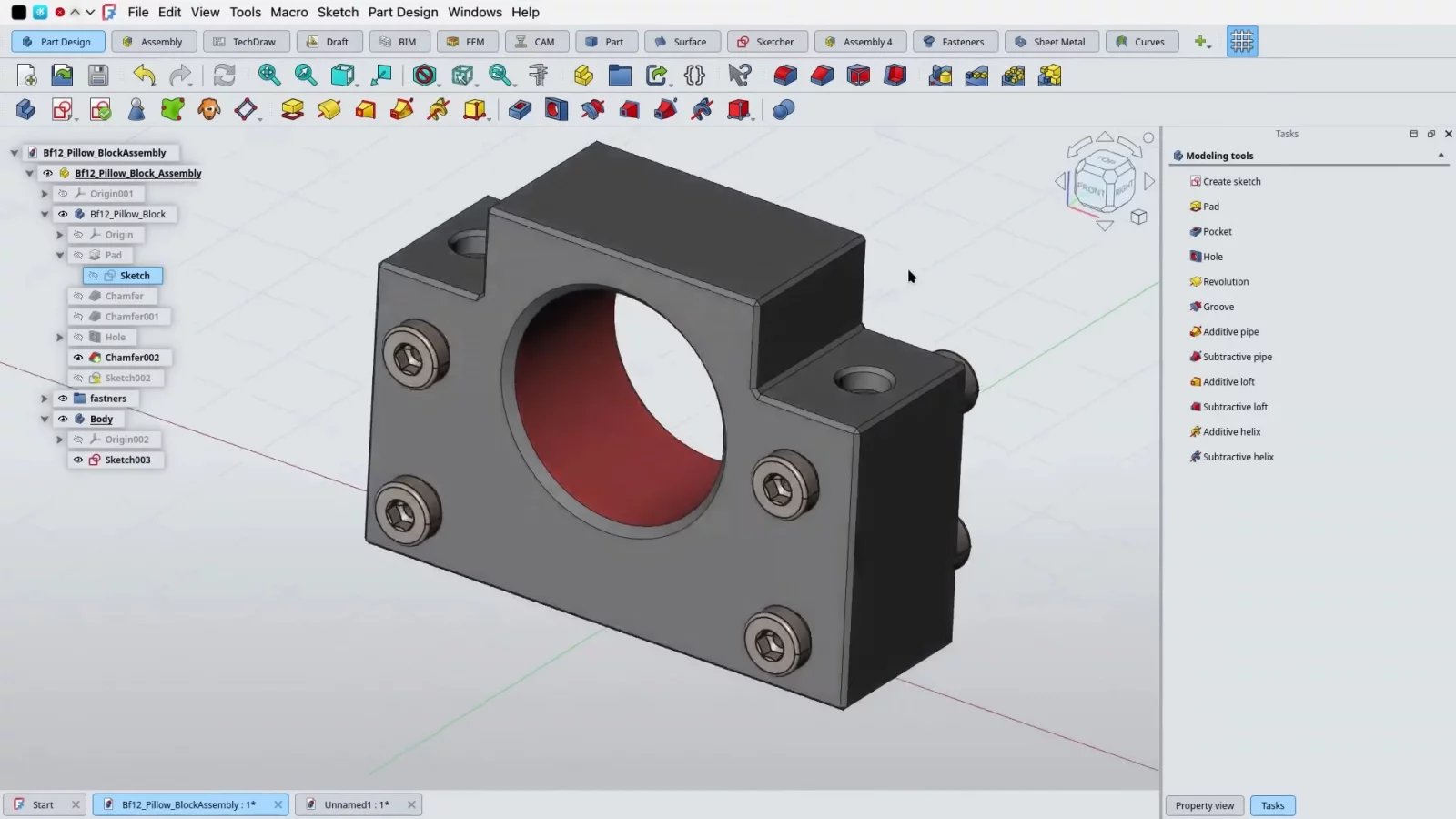Click the macro braces icon
Screen dimensions: 1456x819
pyautogui.click(x=694, y=76)
